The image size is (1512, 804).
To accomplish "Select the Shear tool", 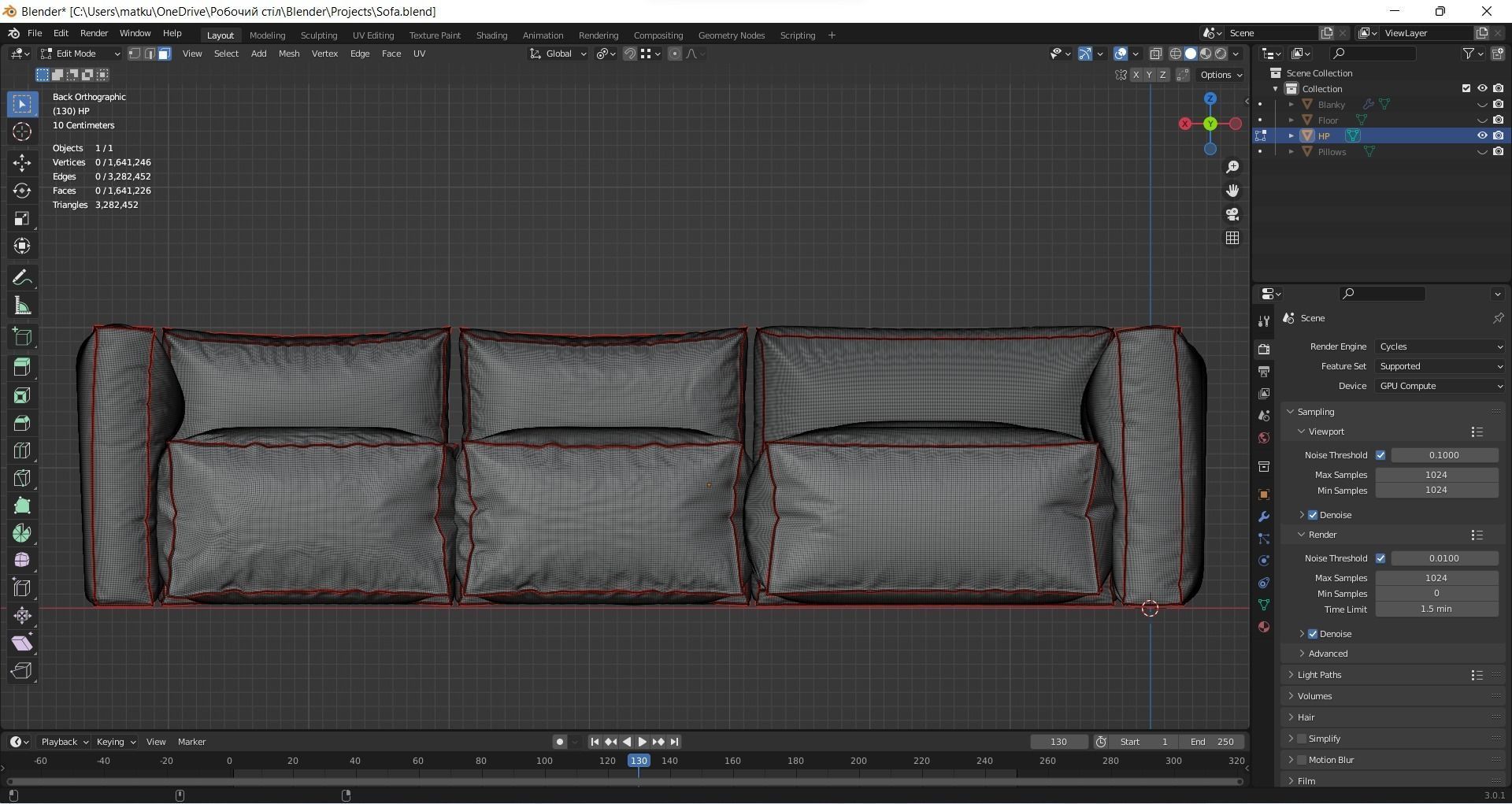I will 22,643.
